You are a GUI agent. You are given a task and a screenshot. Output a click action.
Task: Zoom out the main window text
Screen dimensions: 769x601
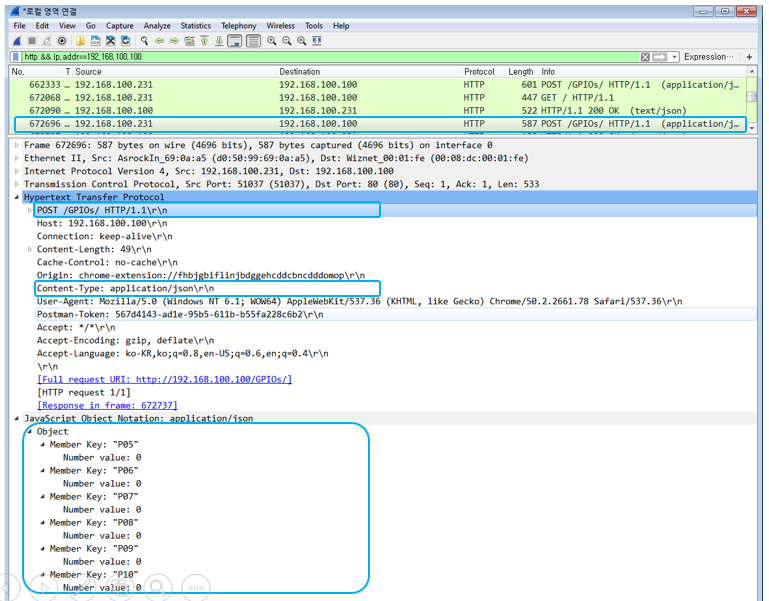[x=286, y=41]
